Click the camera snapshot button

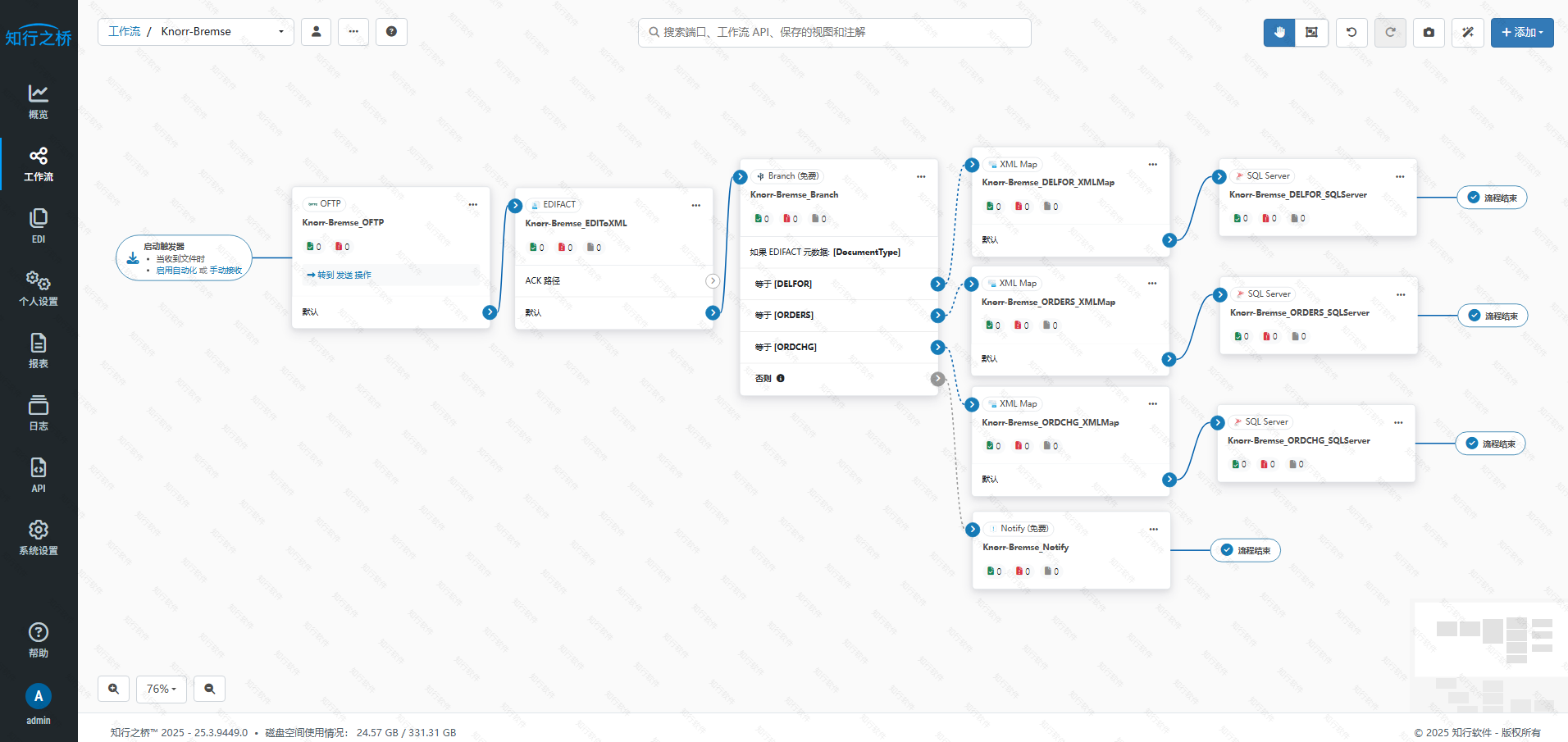pyautogui.click(x=1429, y=33)
